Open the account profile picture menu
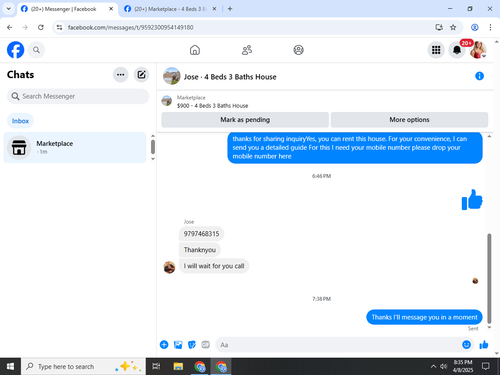The image size is (500, 375). point(478,50)
